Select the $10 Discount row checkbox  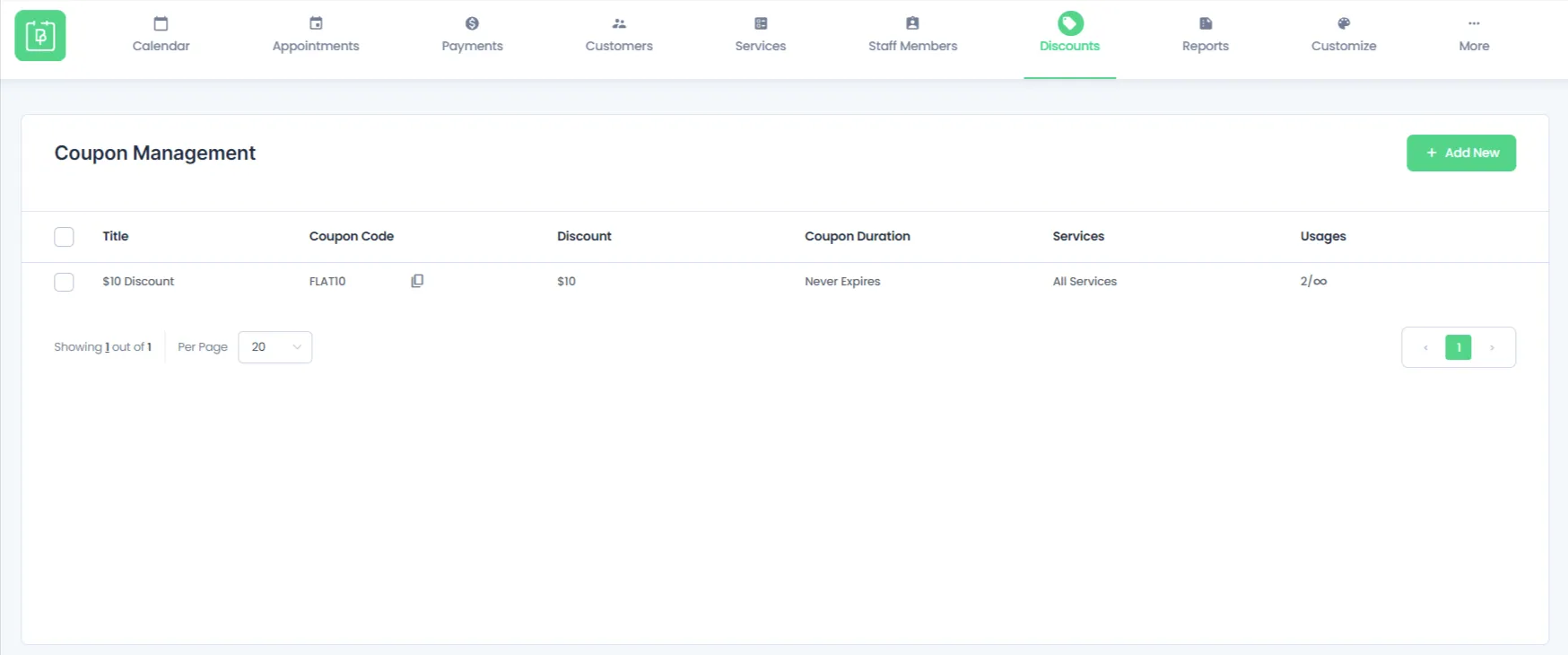tap(64, 282)
